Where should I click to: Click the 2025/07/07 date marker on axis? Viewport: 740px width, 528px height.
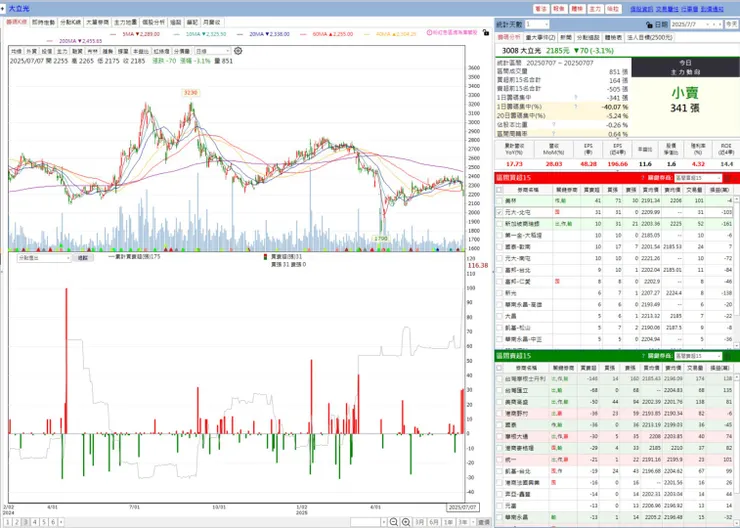(x=462, y=507)
